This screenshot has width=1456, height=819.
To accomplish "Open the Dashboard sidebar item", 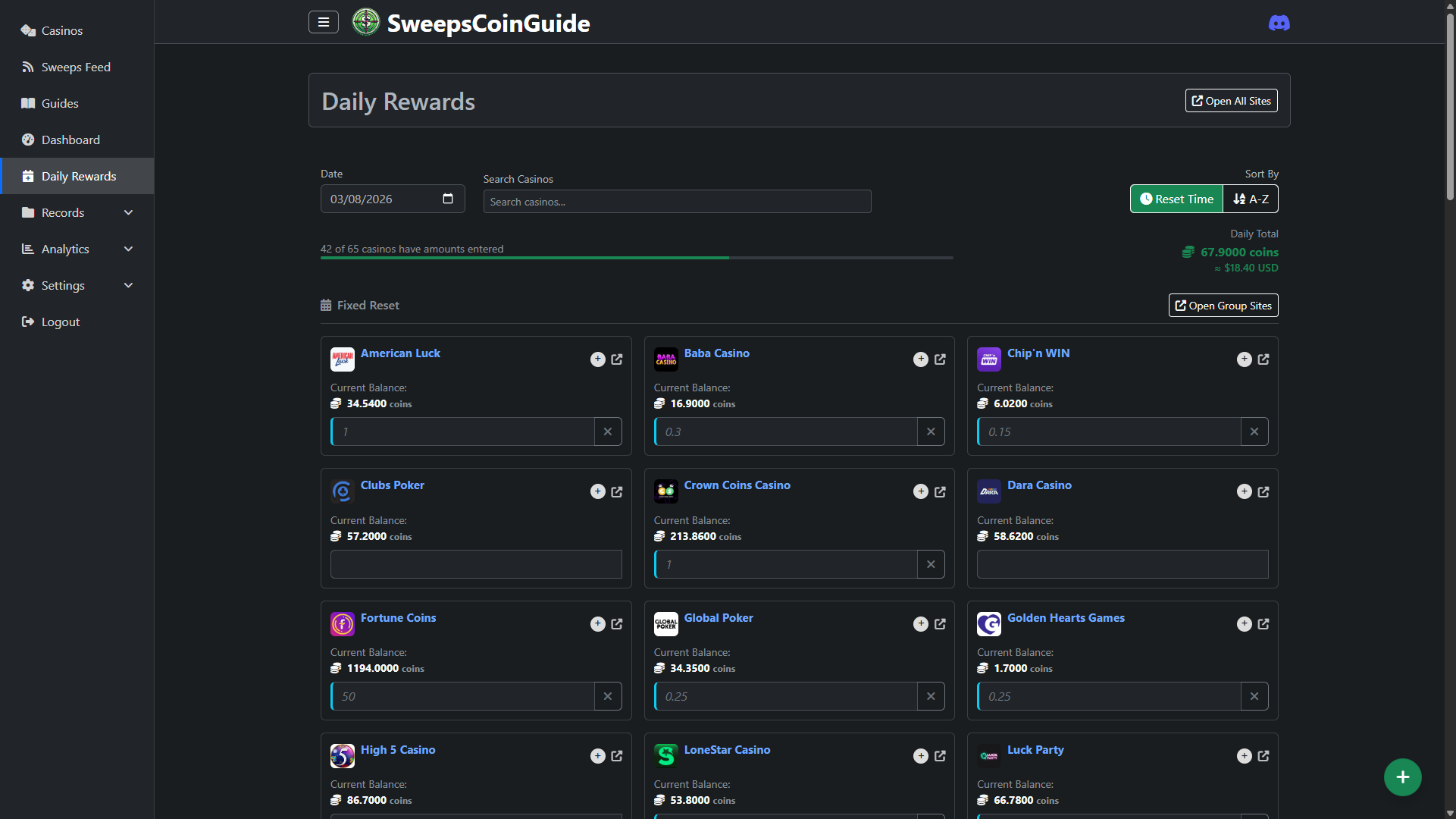I will click(70, 140).
